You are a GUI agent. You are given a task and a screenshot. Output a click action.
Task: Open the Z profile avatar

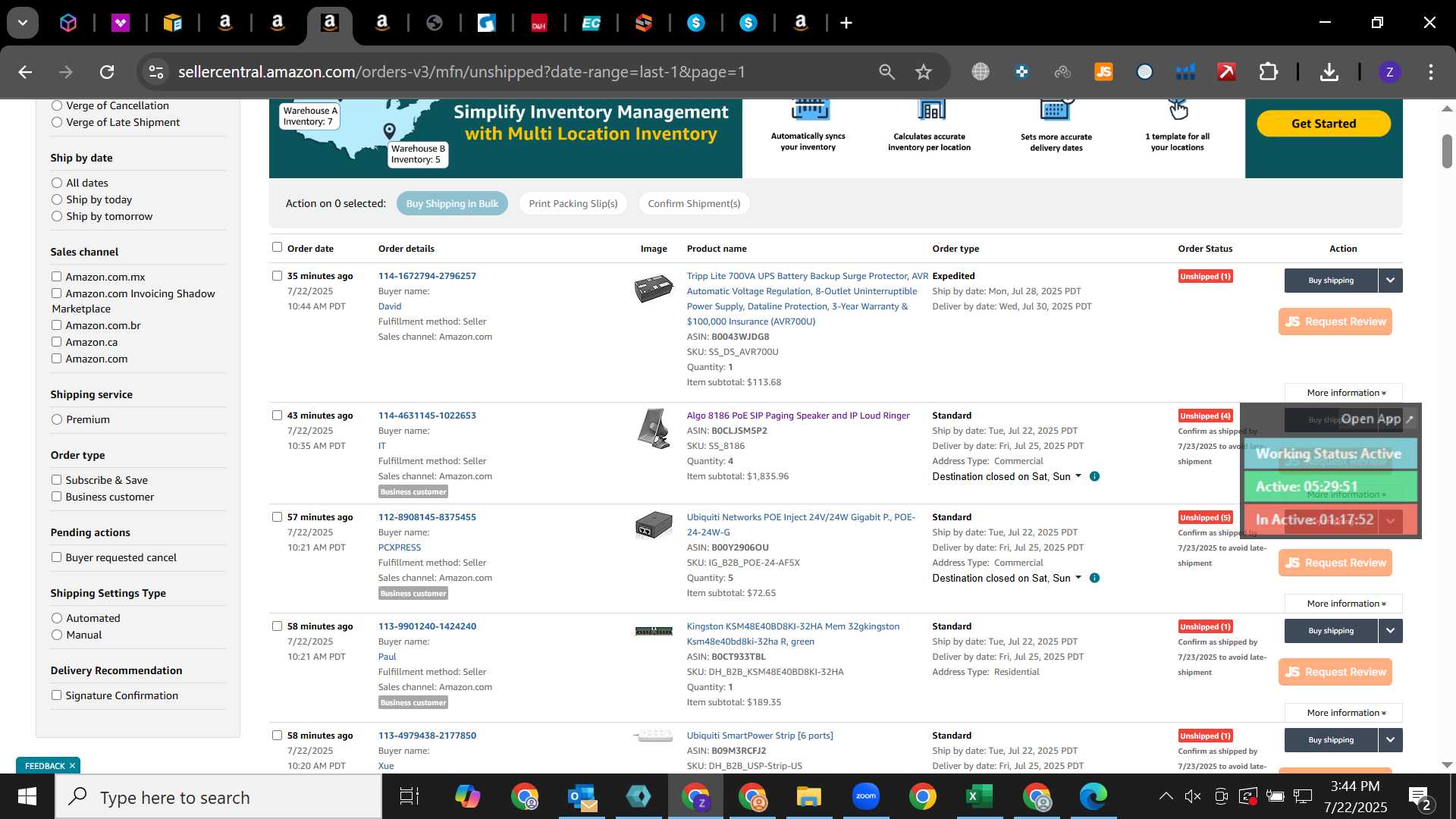(x=1389, y=72)
